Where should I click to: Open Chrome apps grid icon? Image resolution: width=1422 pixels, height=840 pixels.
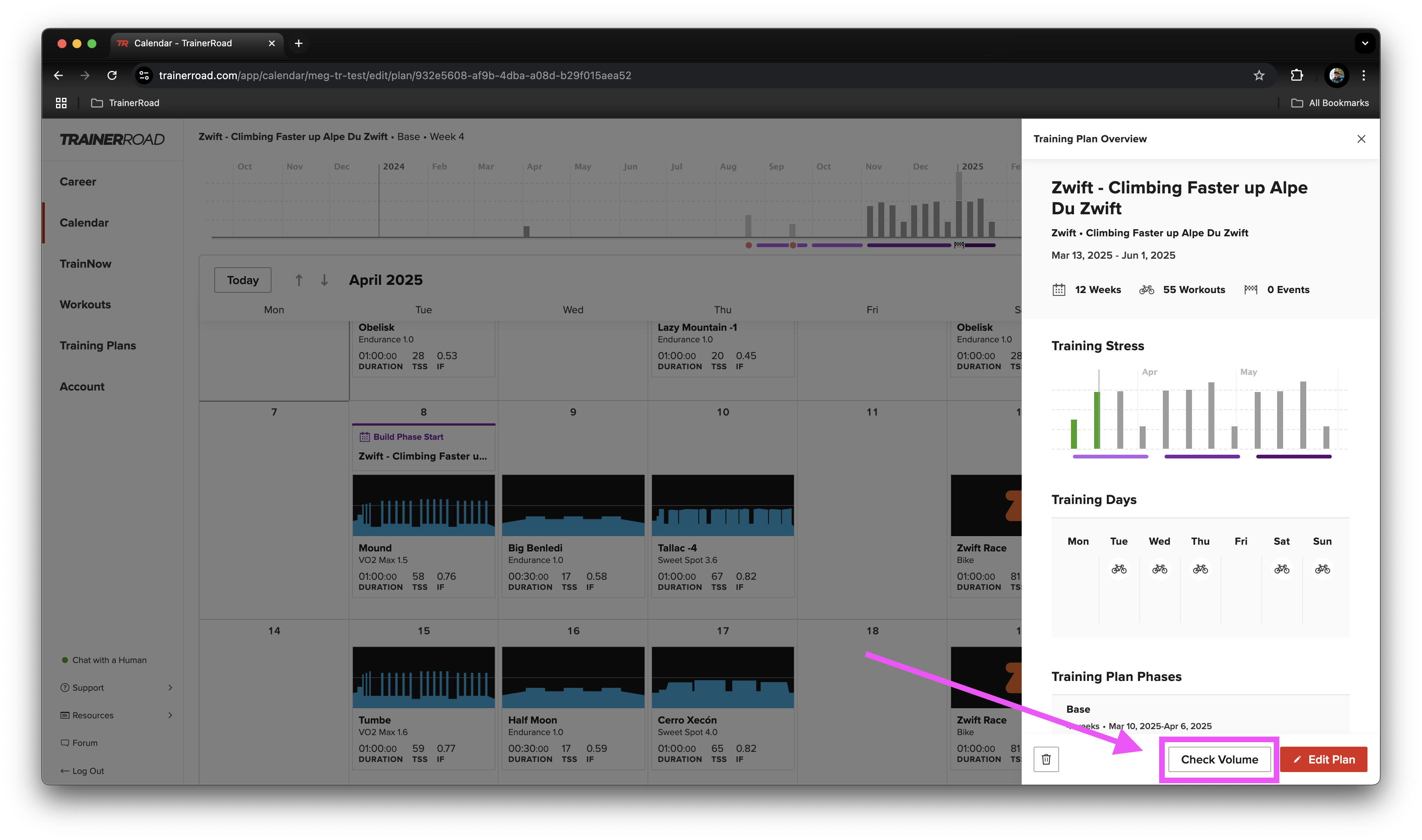61,102
